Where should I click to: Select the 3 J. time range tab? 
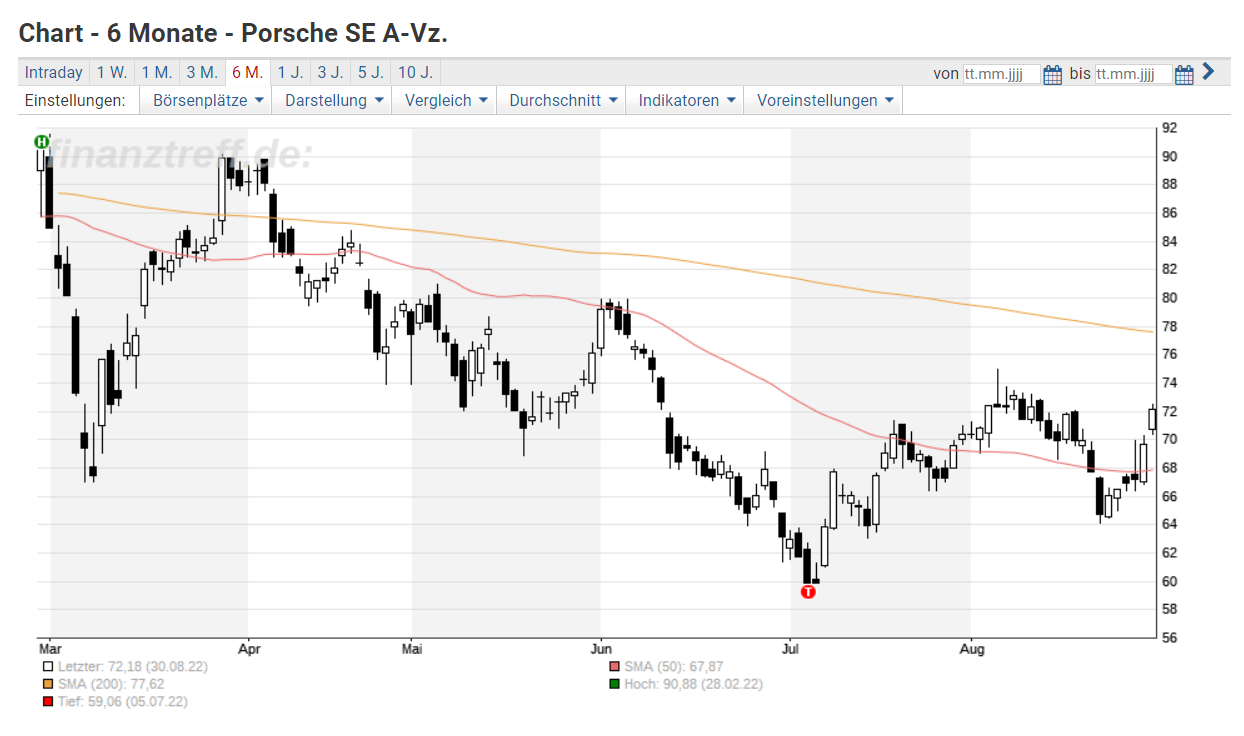[x=330, y=72]
